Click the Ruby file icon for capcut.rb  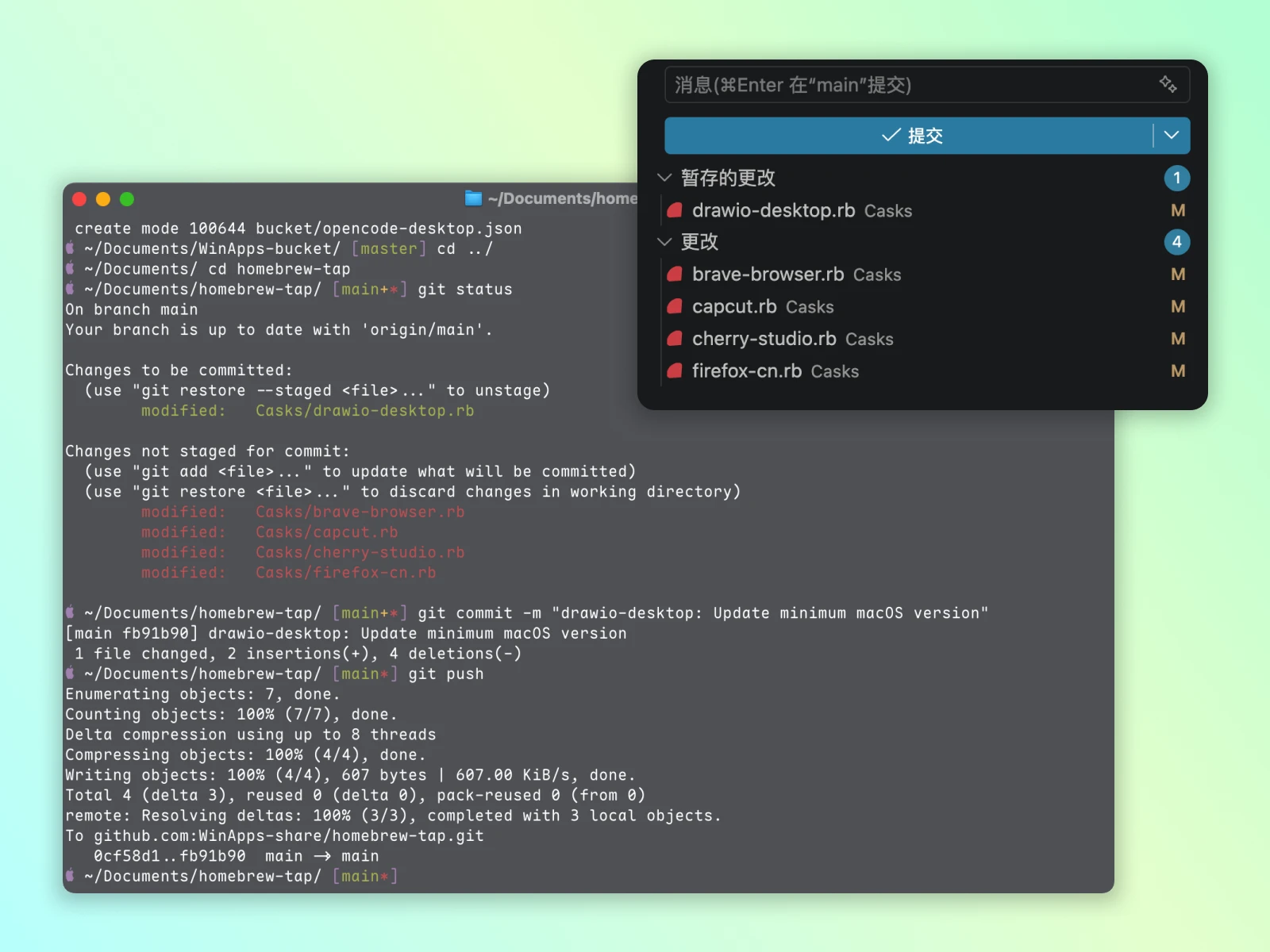click(675, 306)
